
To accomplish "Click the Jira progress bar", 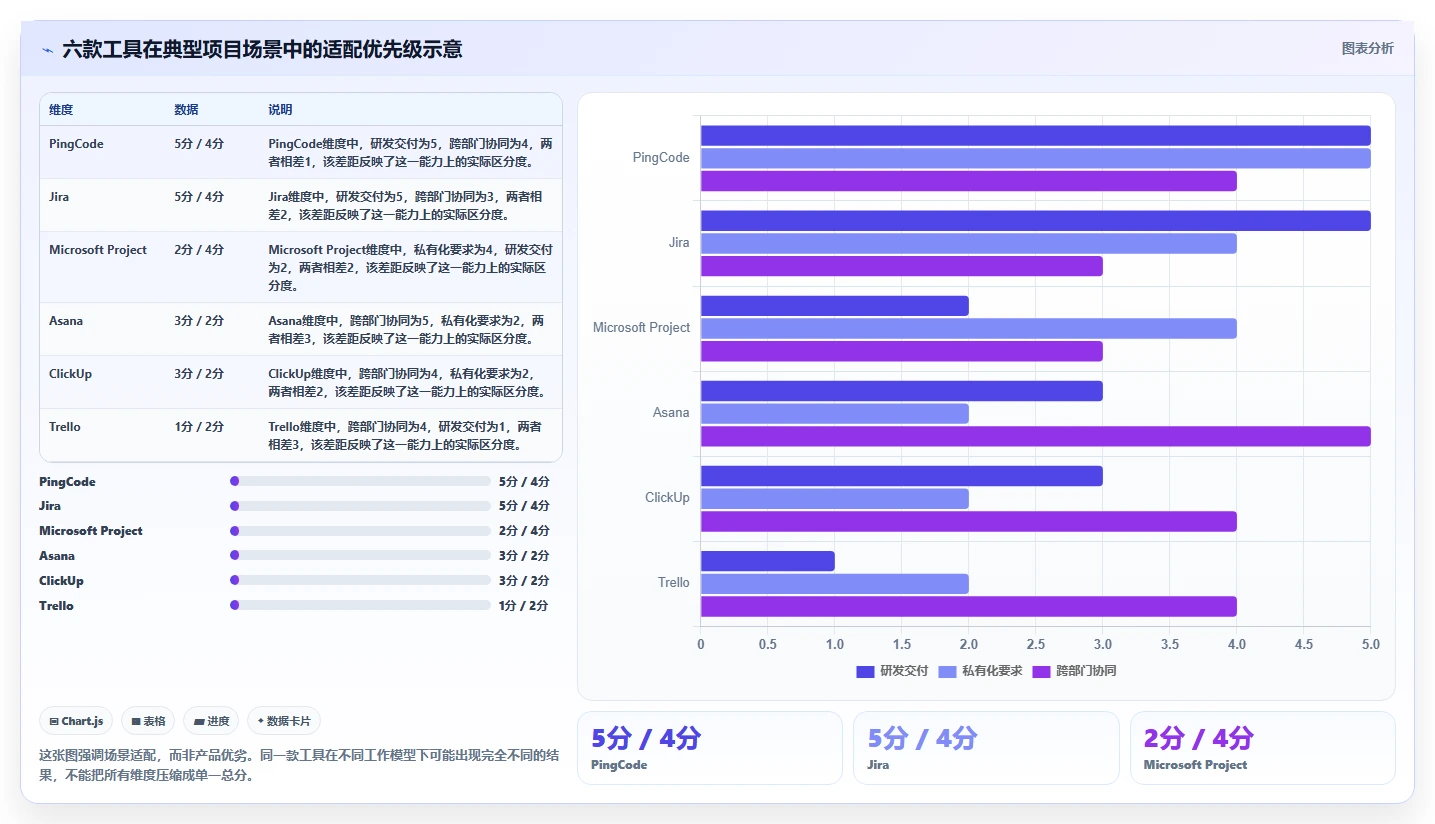I will tap(360, 506).
